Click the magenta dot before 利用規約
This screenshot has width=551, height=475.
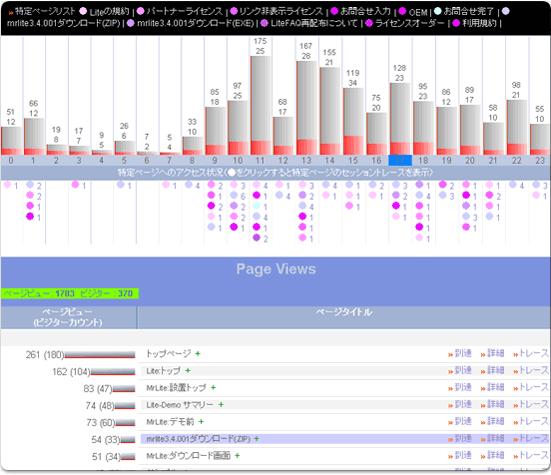[x=456, y=23]
